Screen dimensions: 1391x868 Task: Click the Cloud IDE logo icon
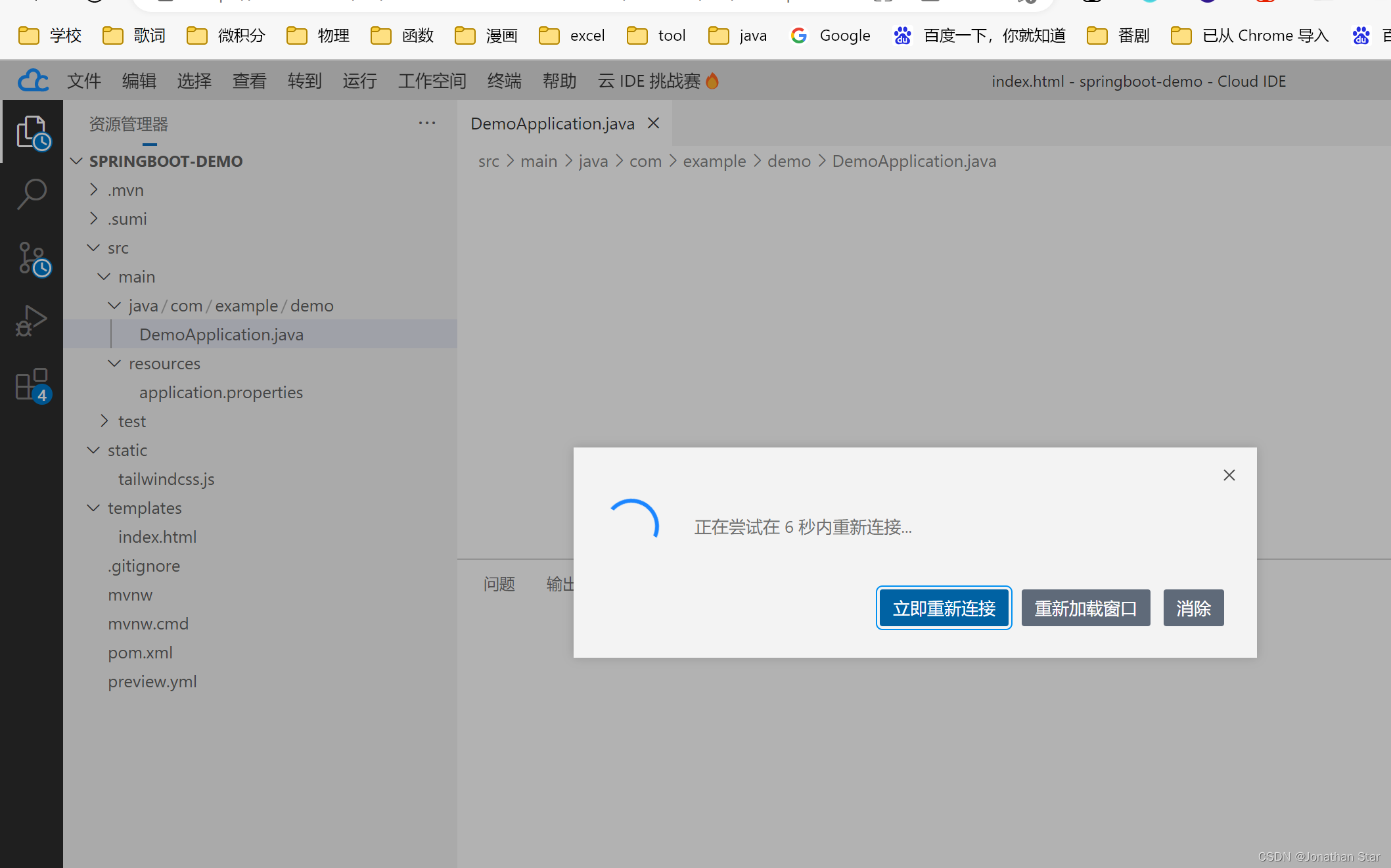pos(32,80)
